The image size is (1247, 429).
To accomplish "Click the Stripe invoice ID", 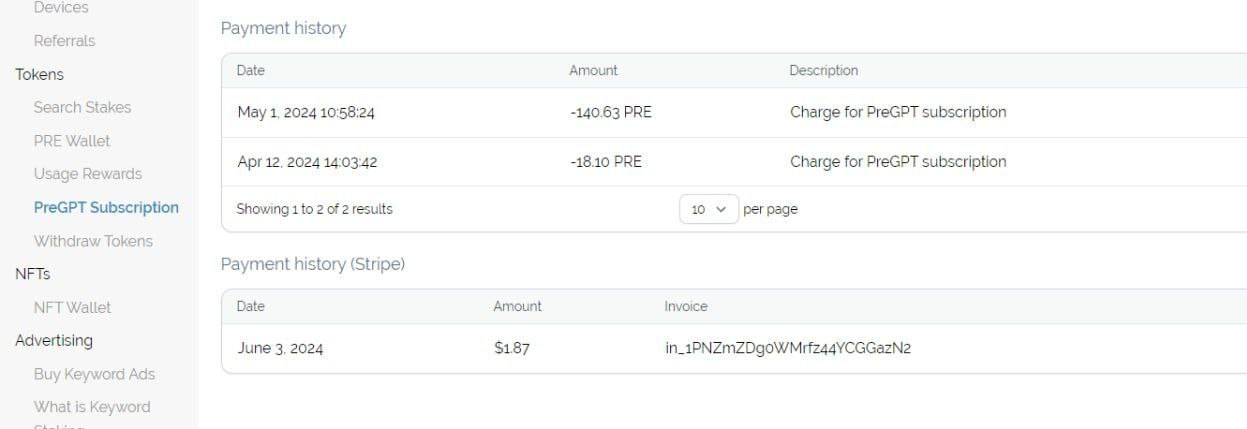I will (788, 349).
